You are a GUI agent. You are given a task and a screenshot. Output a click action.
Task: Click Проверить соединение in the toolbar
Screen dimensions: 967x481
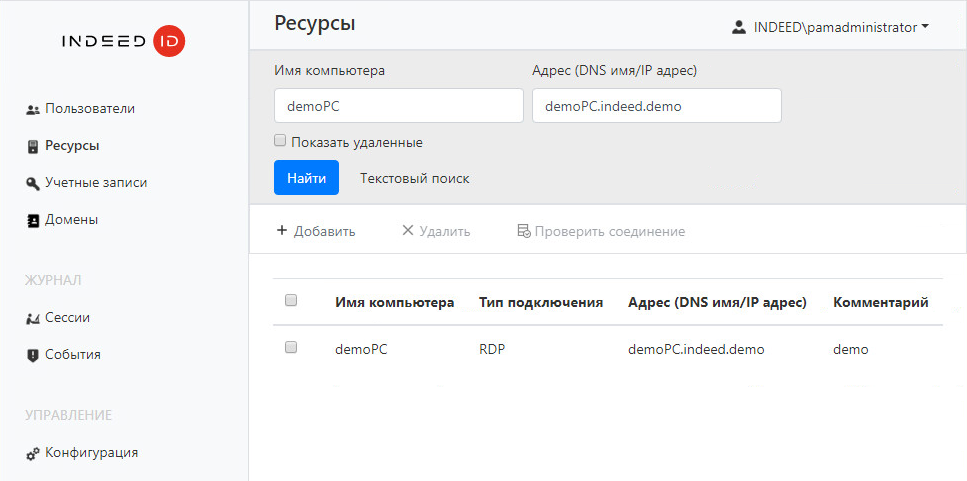point(601,231)
